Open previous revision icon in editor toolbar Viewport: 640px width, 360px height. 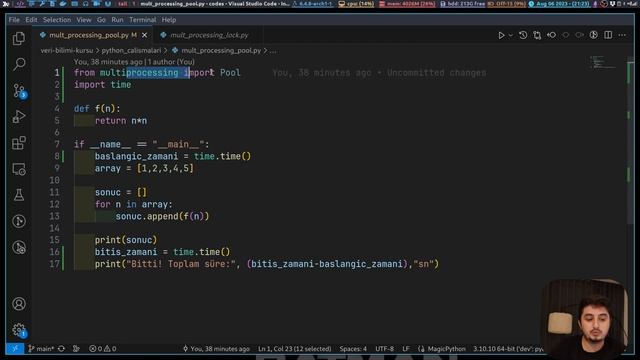point(551,35)
